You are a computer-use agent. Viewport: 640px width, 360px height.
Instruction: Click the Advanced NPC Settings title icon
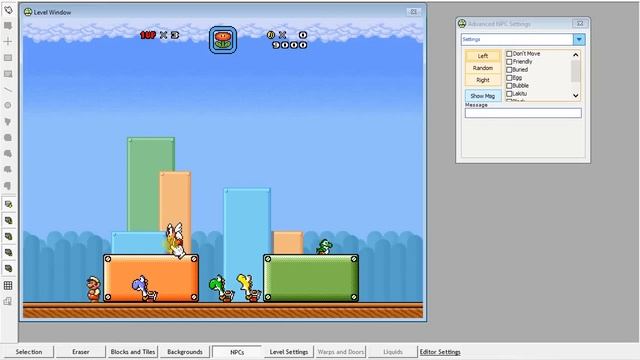click(462, 24)
